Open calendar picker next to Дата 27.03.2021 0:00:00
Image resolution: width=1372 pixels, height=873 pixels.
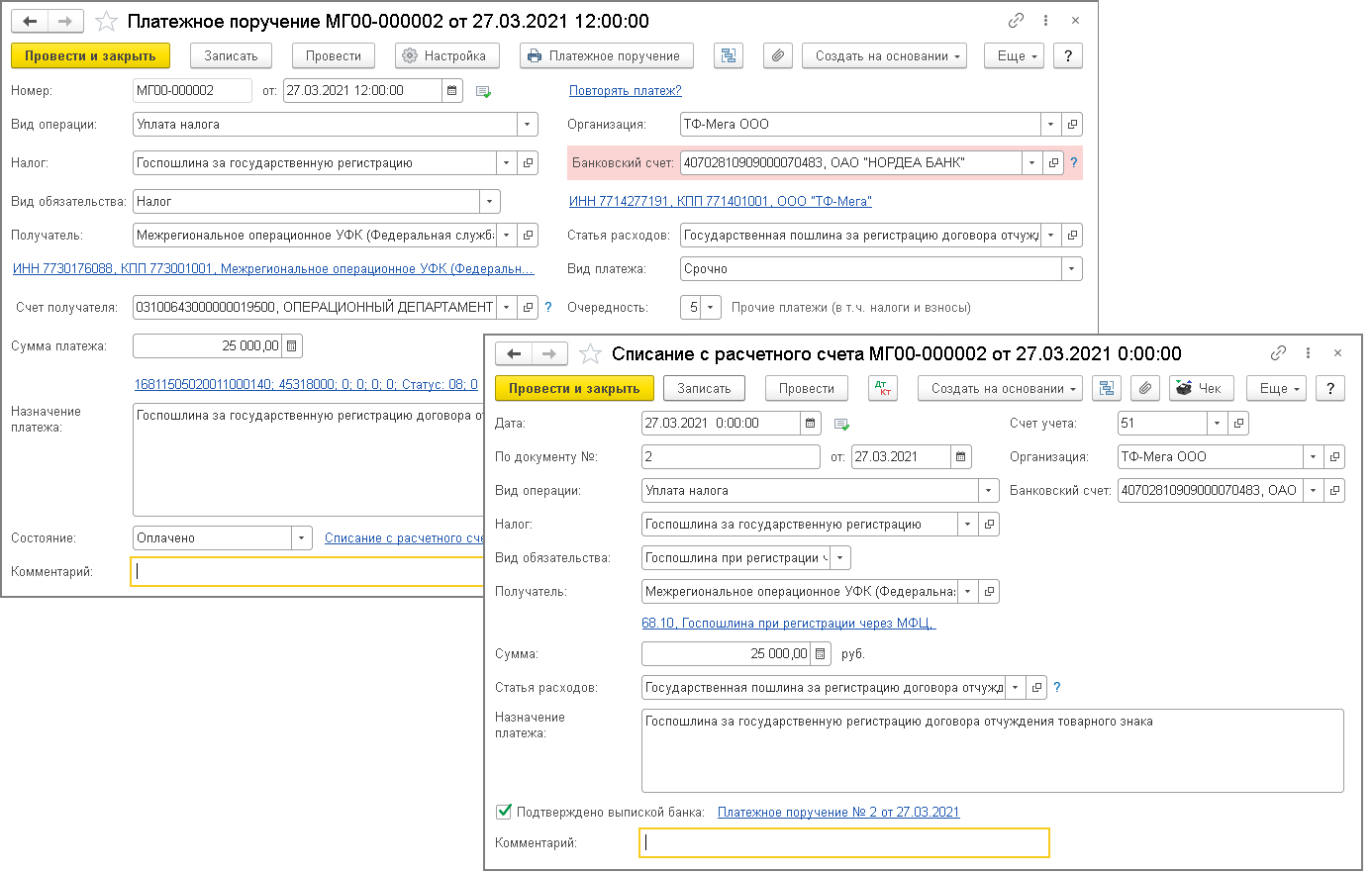coord(811,424)
